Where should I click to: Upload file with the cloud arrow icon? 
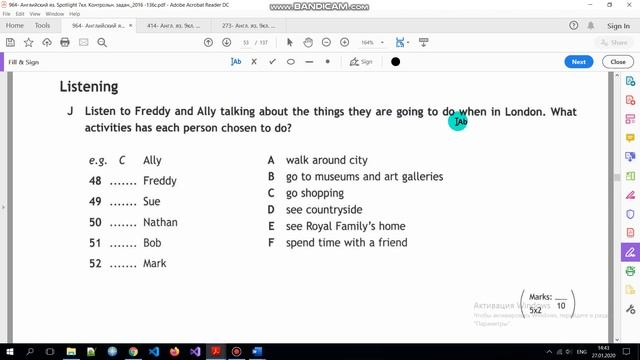coord(47,42)
